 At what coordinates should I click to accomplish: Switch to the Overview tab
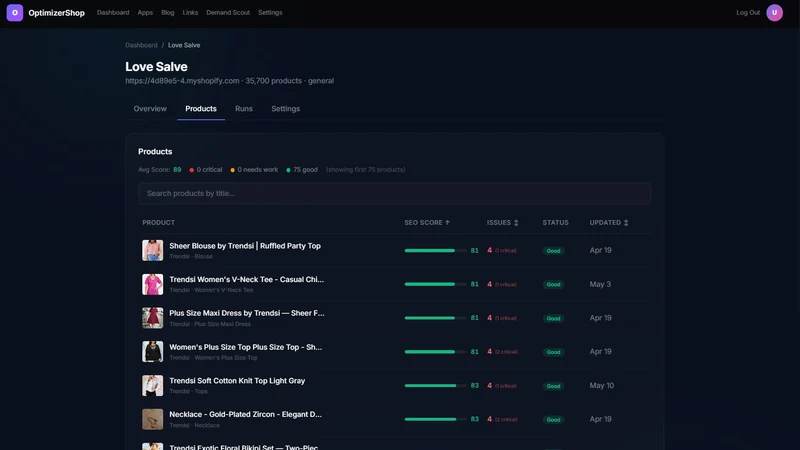pyautogui.click(x=150, y=109)
